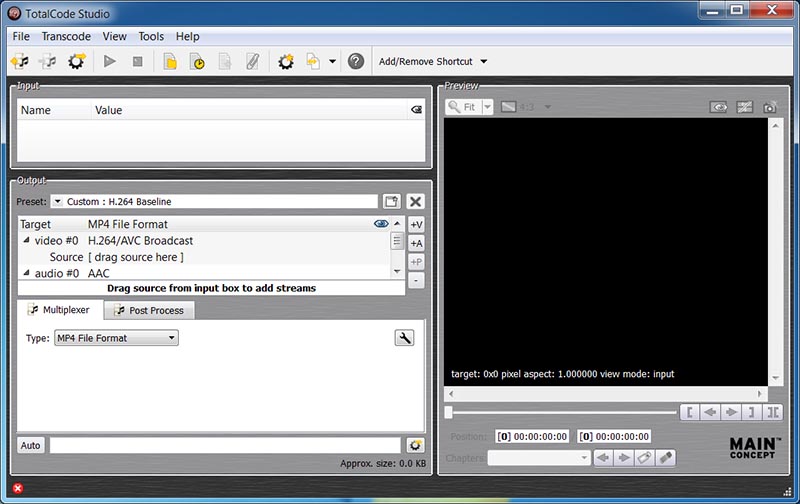Switch to the Post Process tab
Viewport: 800px width, 504px height.
click(149, 310)
